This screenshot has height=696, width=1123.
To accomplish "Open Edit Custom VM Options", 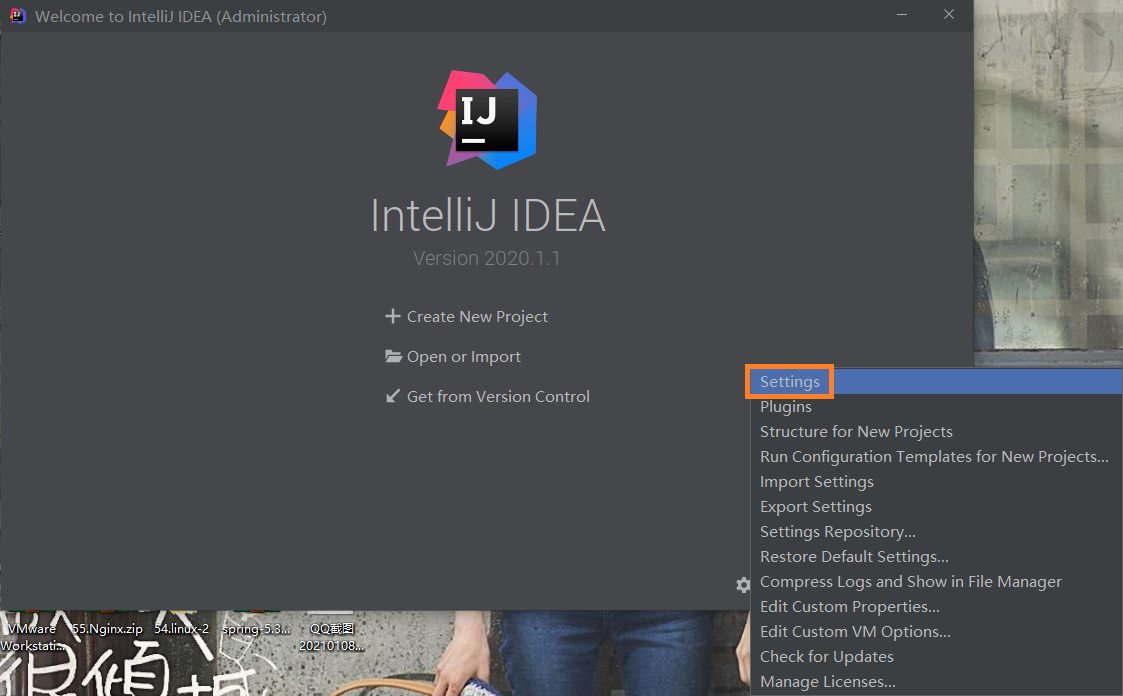I will [x=935, y=632].
